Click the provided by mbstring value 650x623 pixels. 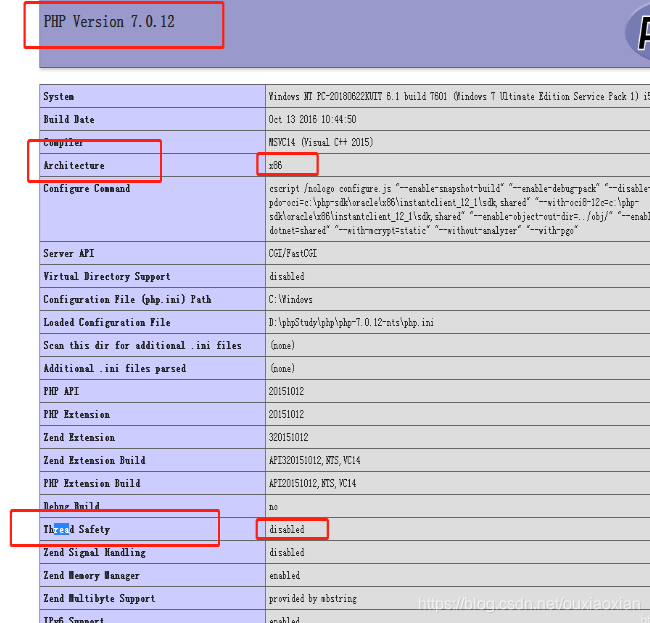(313, 599)
